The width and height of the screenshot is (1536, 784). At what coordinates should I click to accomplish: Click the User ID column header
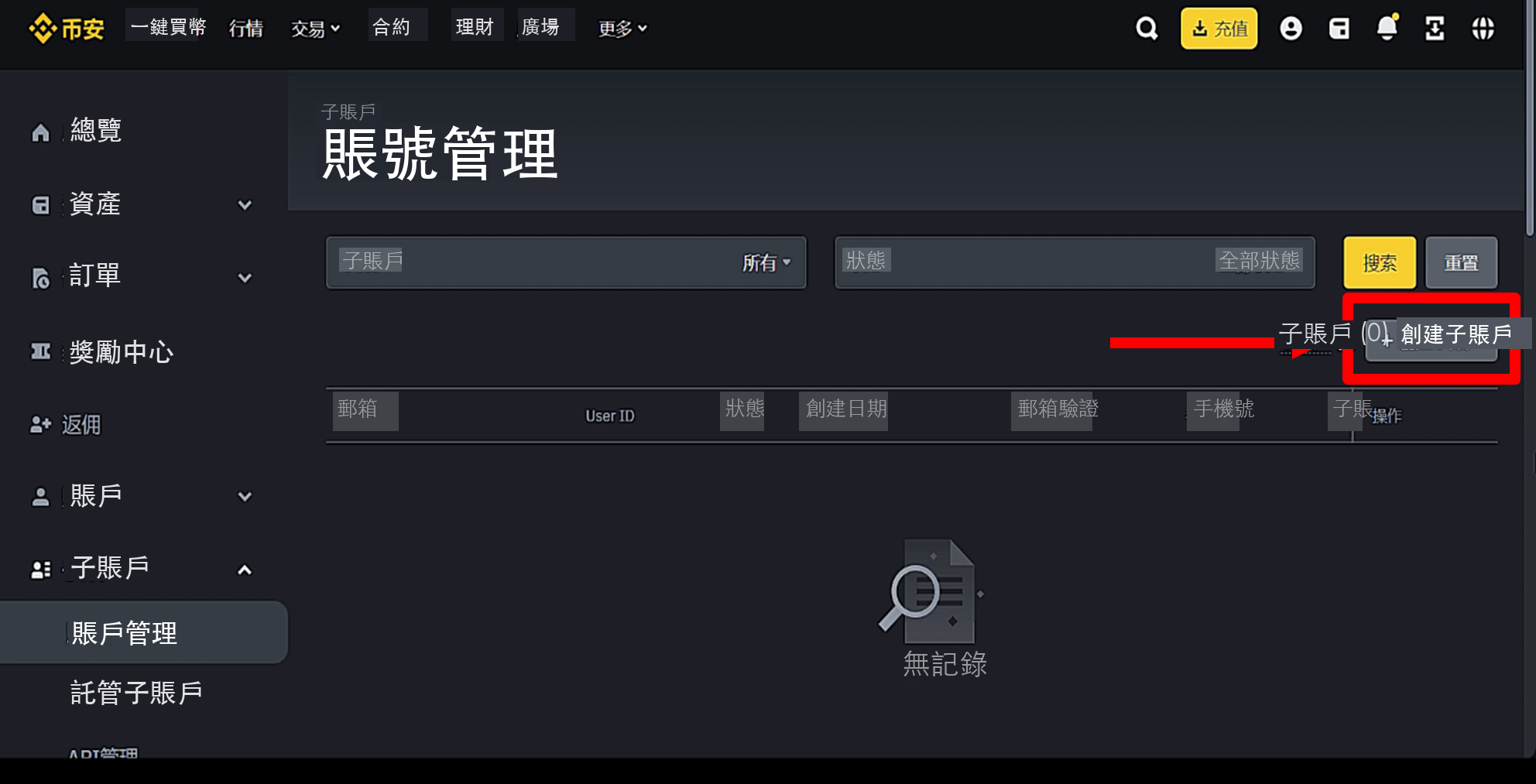610,416
